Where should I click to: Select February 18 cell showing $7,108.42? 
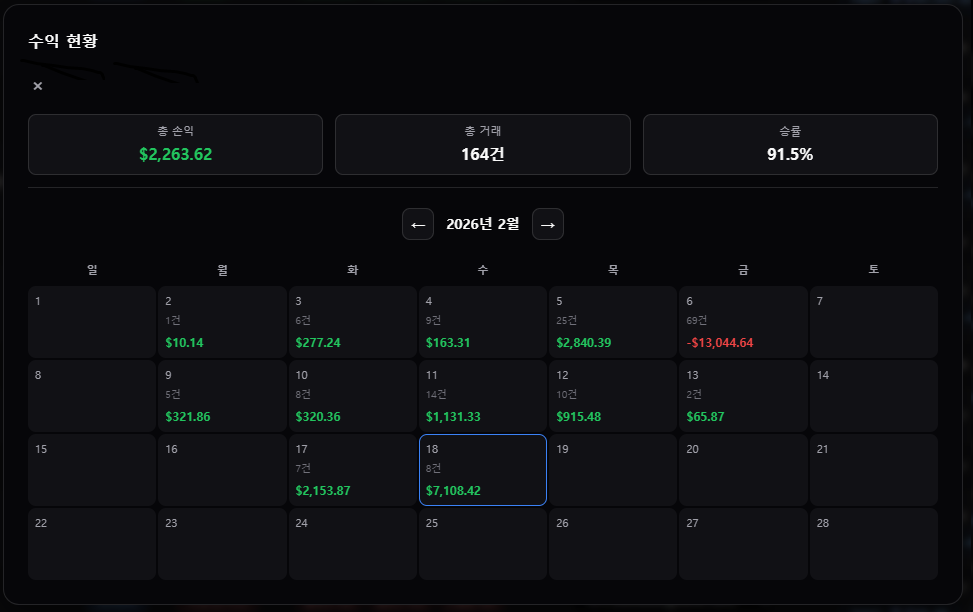tap(482, 470)
